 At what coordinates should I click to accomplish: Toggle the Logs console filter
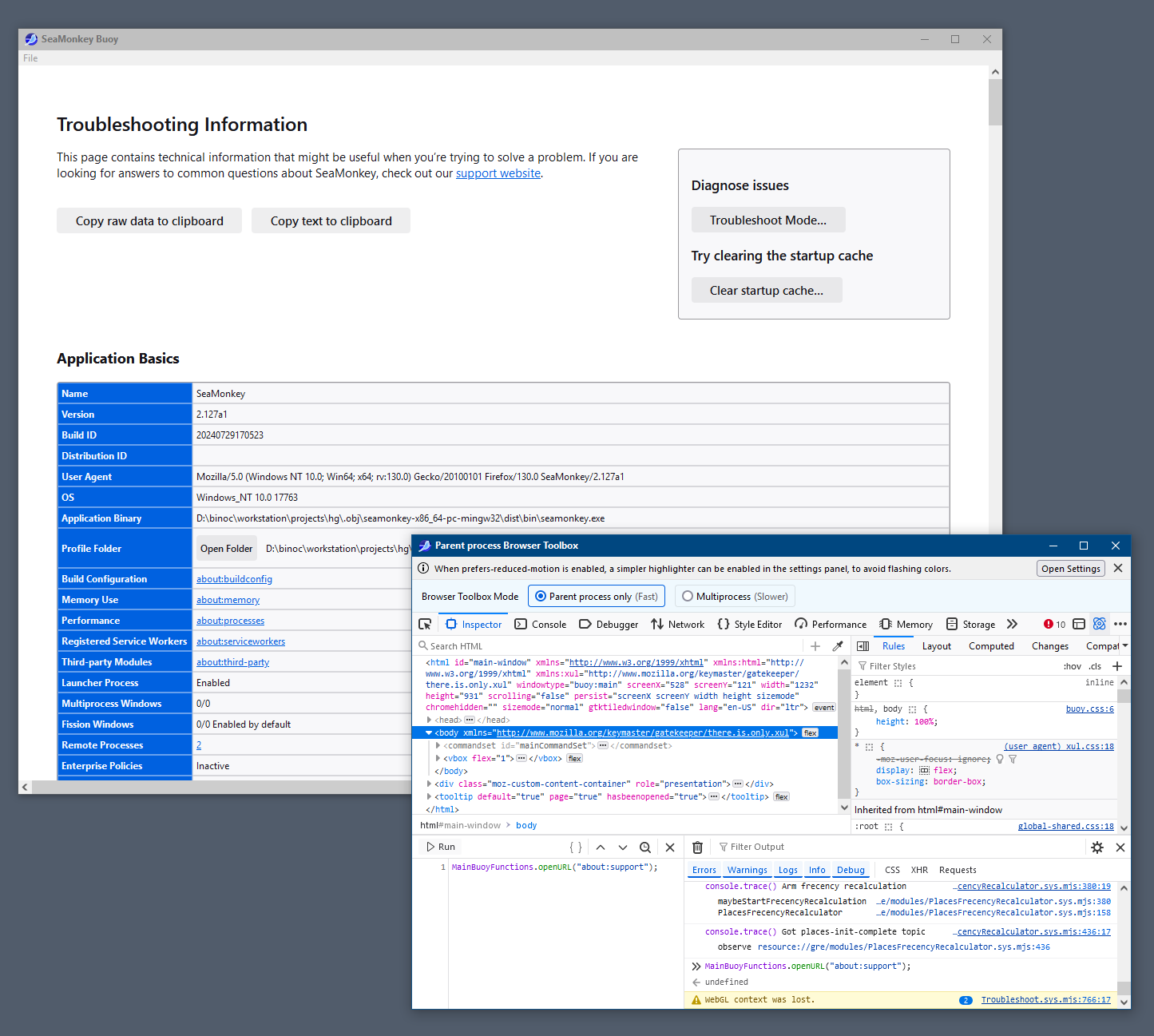787,870
